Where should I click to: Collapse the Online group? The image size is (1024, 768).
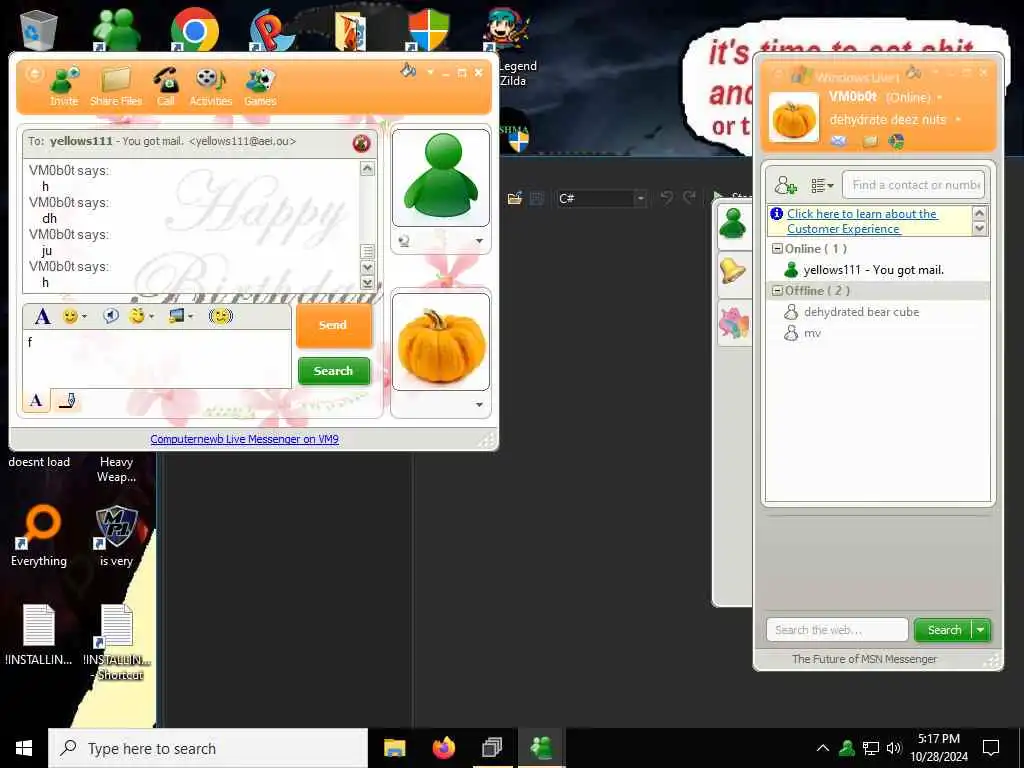coord(777,249)
